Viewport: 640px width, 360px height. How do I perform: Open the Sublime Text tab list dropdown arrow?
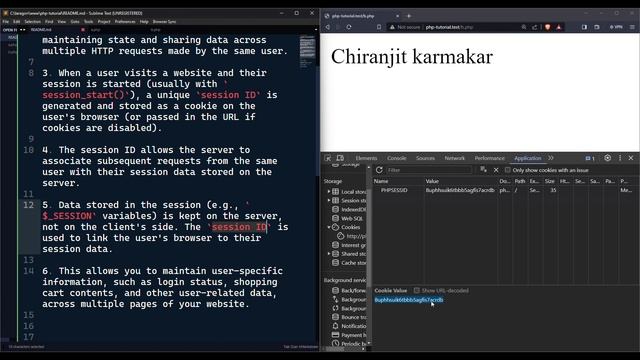click(x=316, y=30)
